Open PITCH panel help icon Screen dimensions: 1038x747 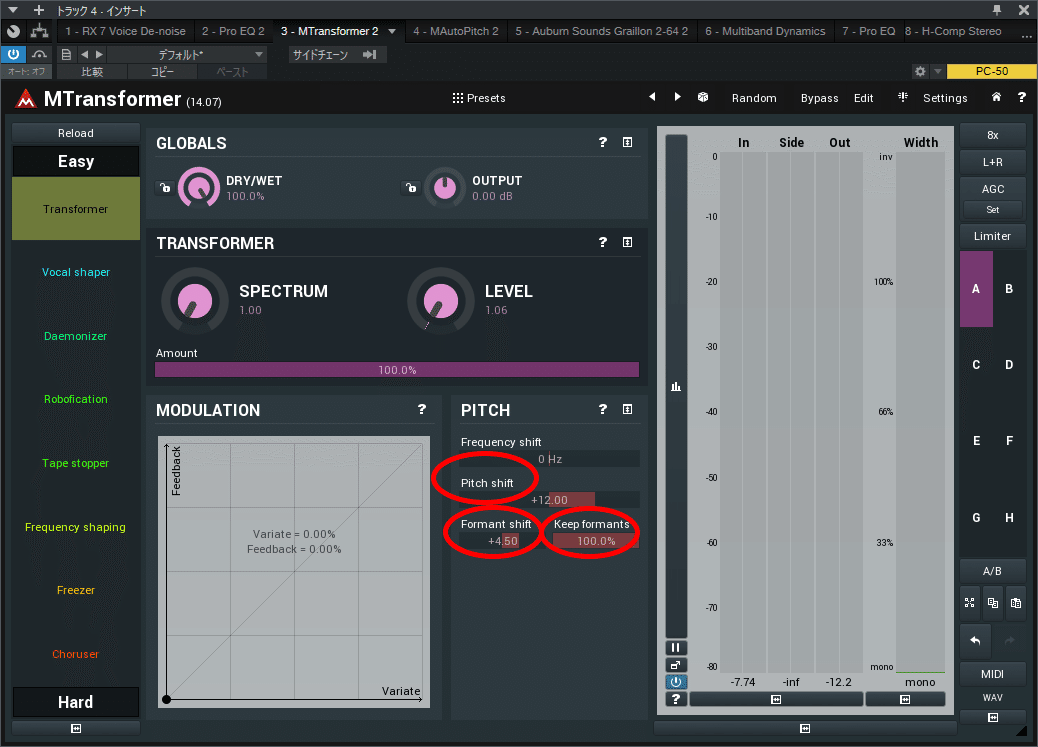click(602, 409)
